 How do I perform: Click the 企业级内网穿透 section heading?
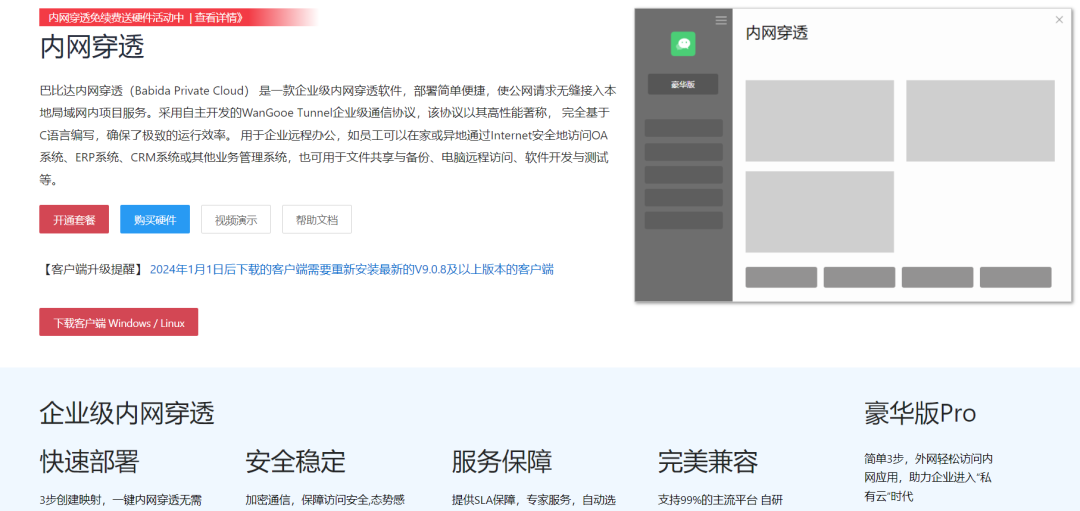tap(127, 413)
